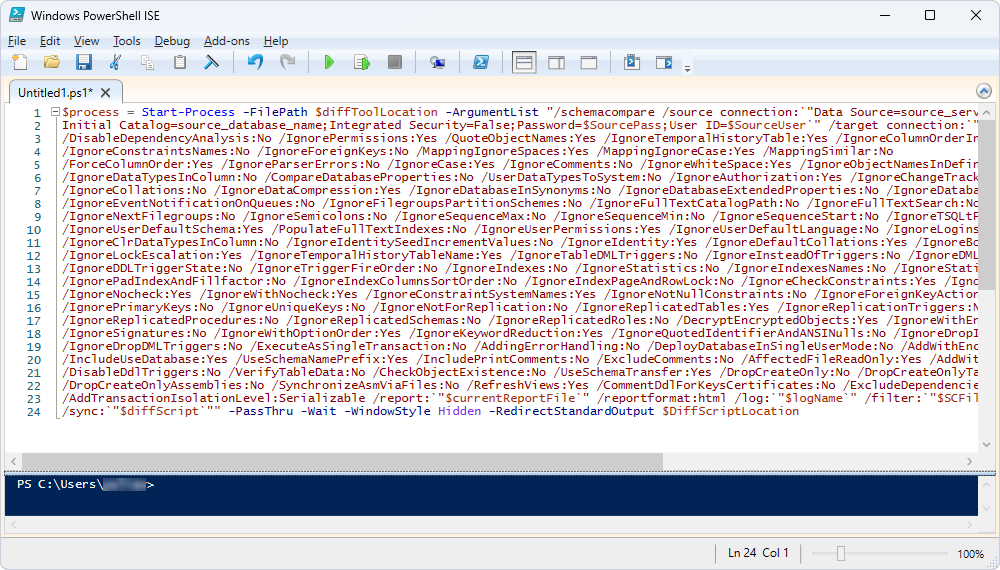This screenshot has height=570, width=1000.
Task: Click the $diffToolLocation variable
Action: coord(376,112)
